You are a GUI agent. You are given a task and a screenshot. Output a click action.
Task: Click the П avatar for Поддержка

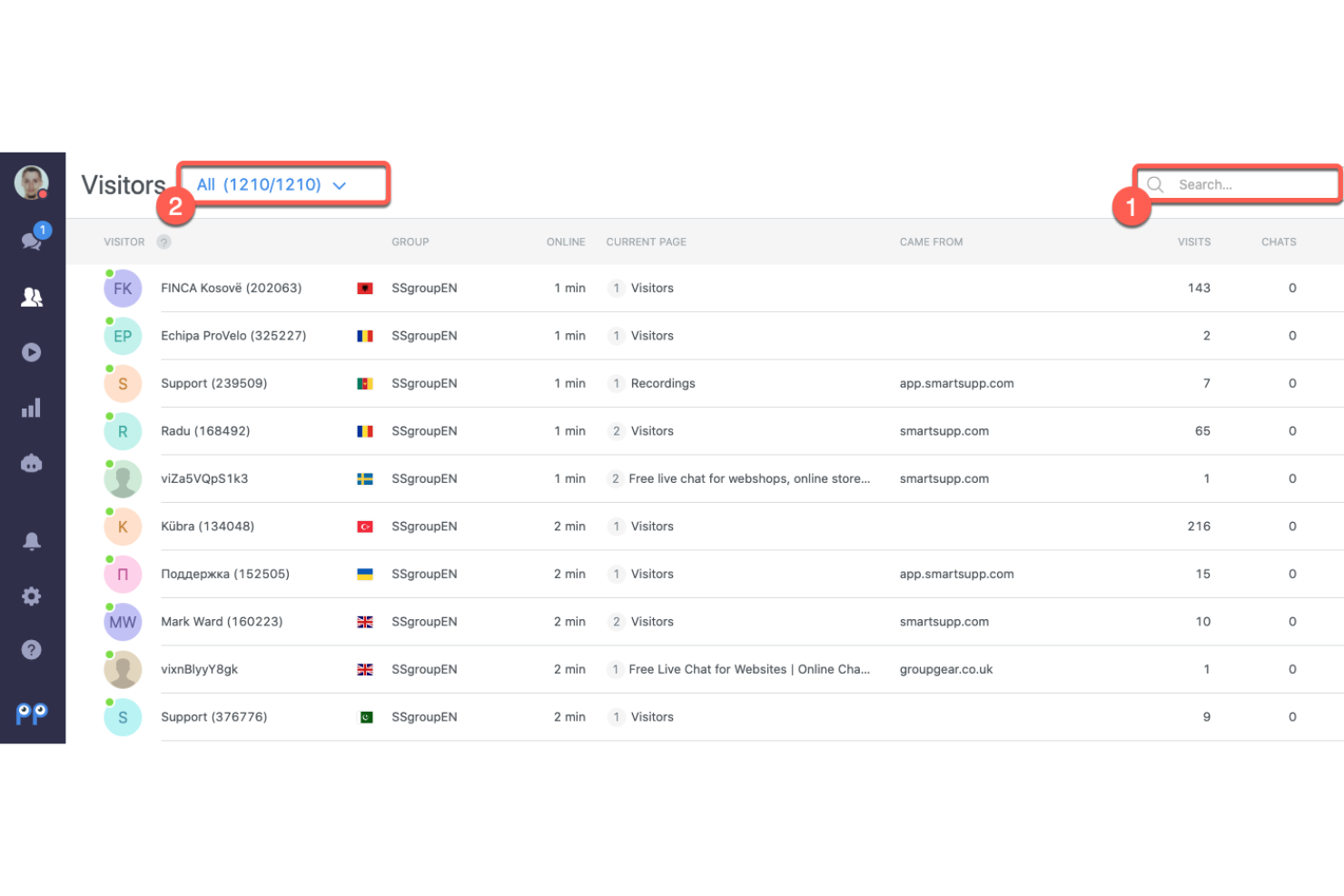click(123, 575)
